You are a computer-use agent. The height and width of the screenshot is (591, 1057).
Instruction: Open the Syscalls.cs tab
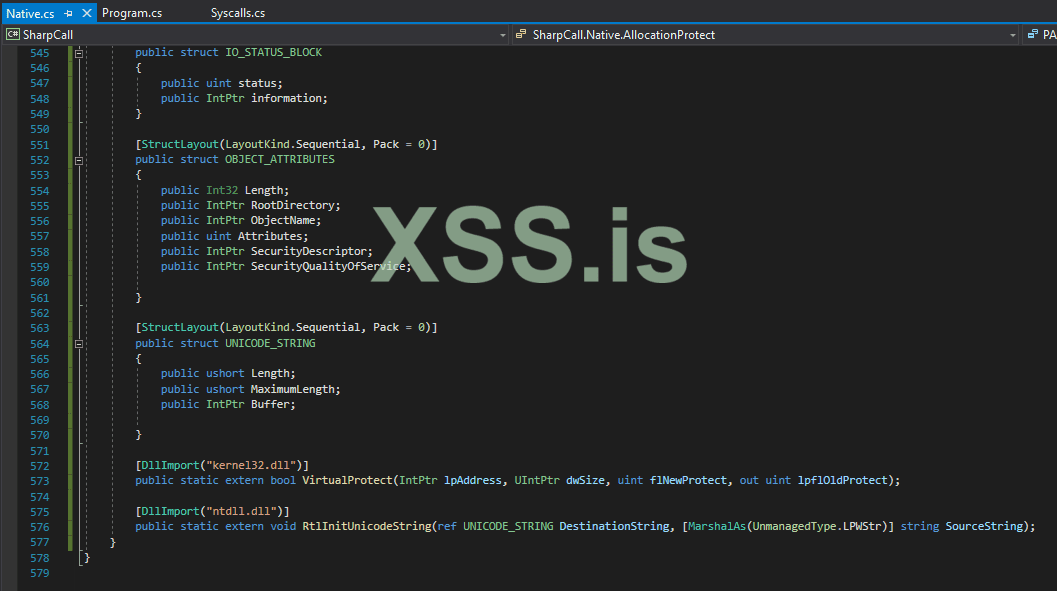pyautogui.click(x=237, y=13)
